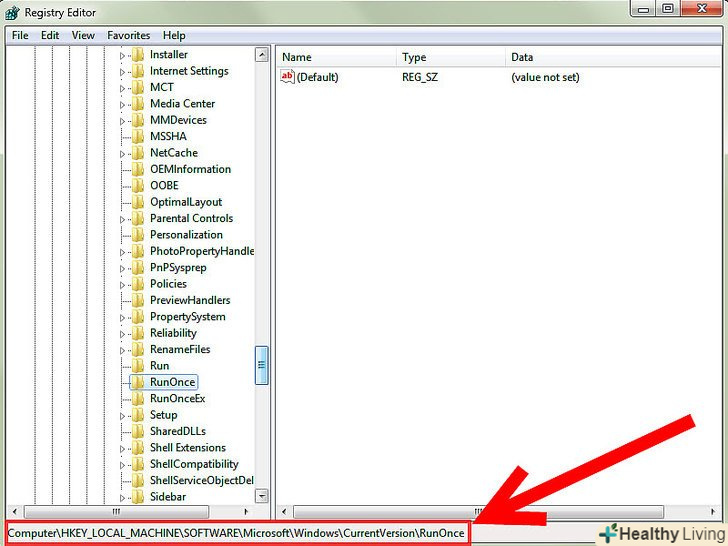Viewport: 728px width, 546px height.
Task: Click the OptimalLayout folder icon
Action: click(138, 202)
